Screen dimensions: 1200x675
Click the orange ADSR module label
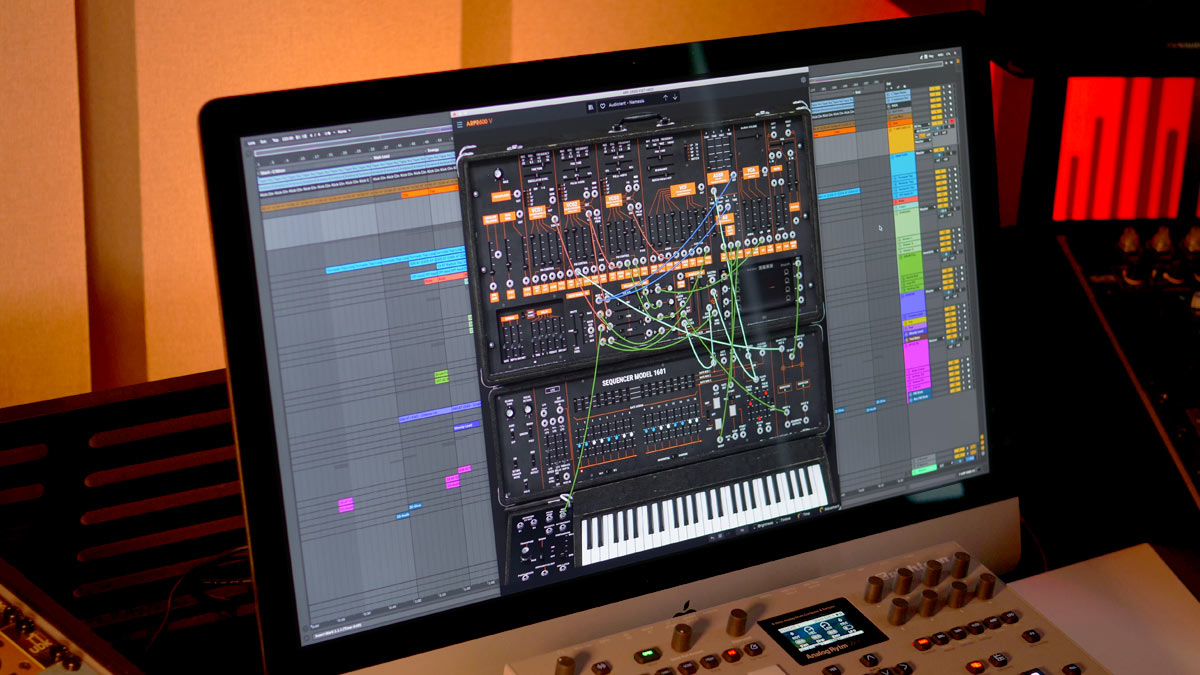719,178
